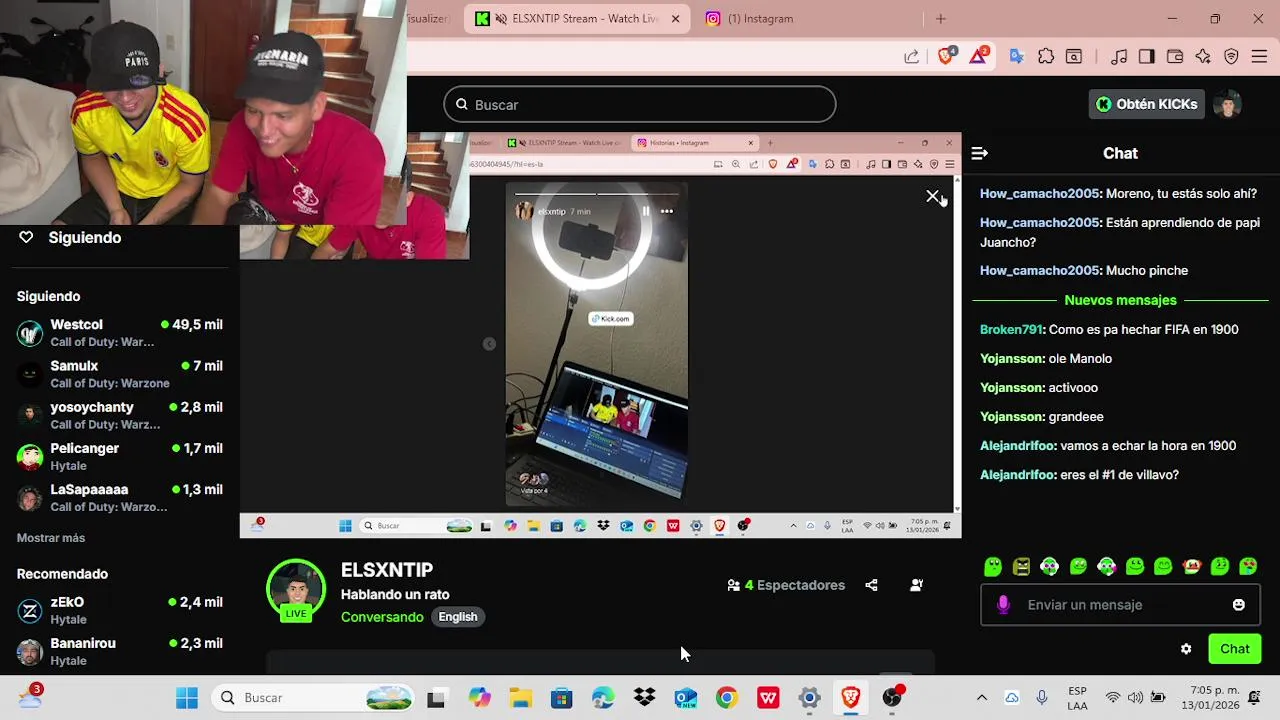Viewport: 1280px width, 720px height.
Task: Open the Windows Start menu
Action: 186,698
